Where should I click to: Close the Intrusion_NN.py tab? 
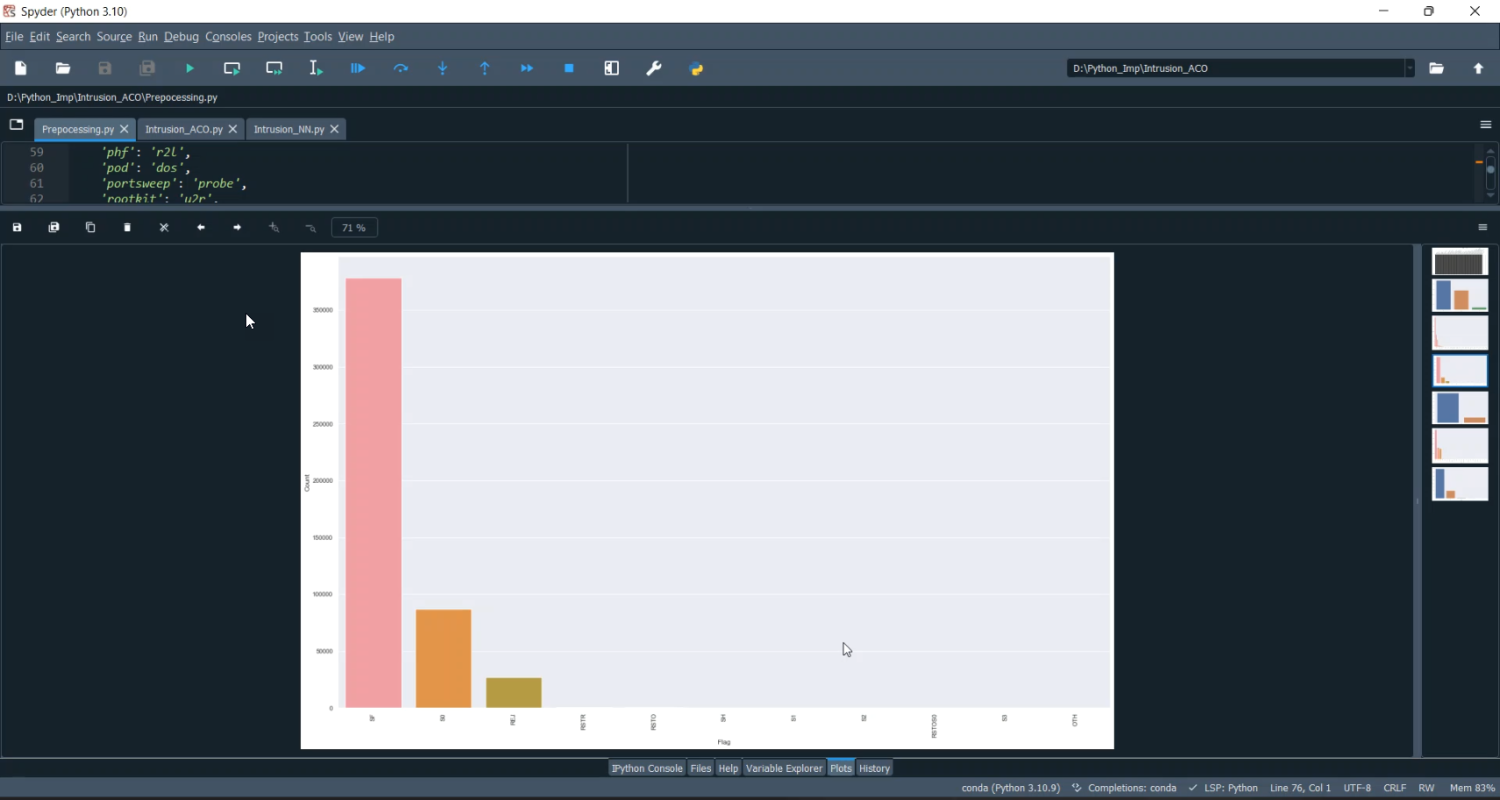point(335,129)
